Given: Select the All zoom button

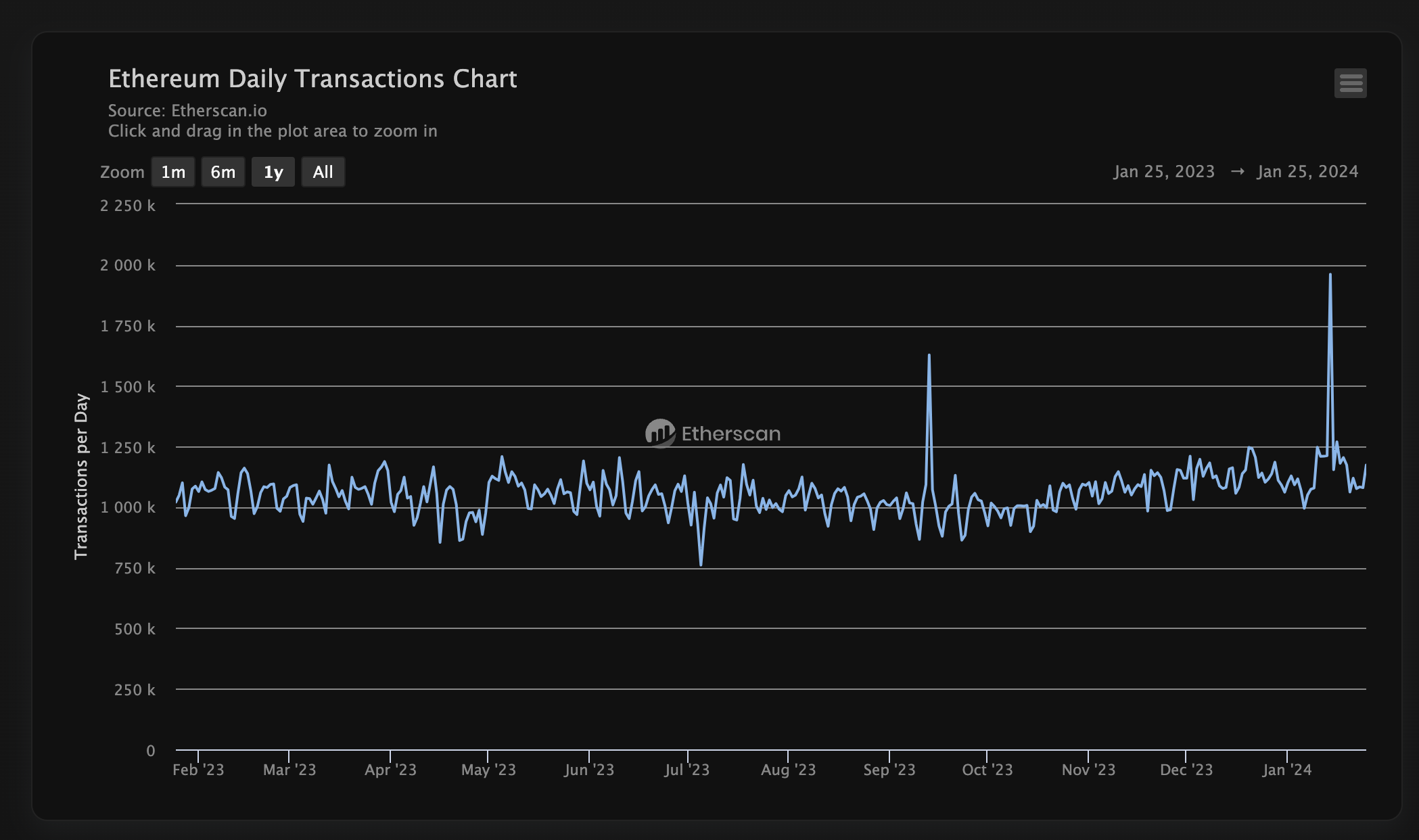Looking at the screenshot, I should pos(323,172).
